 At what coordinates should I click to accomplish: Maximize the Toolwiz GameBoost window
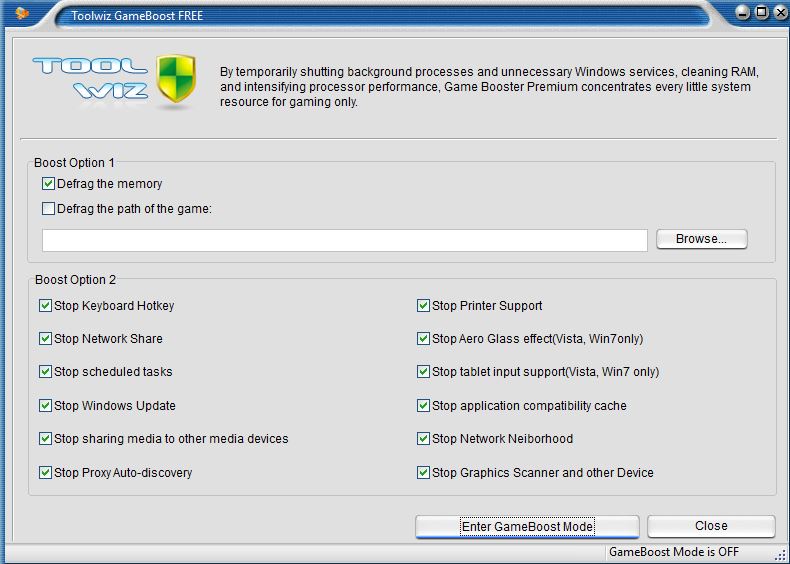point(761,13)
